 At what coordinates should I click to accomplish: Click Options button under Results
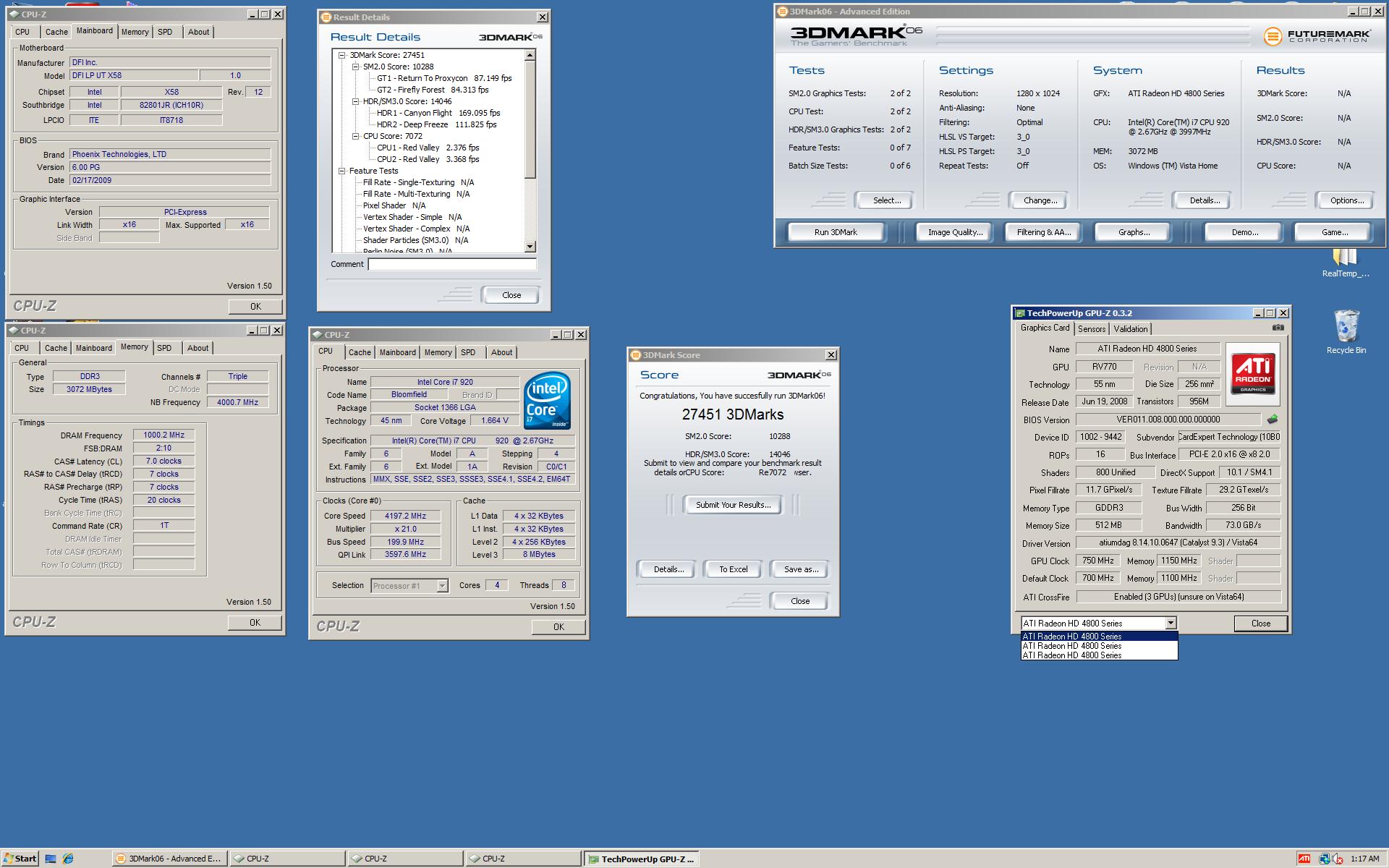pos(1346,200)
